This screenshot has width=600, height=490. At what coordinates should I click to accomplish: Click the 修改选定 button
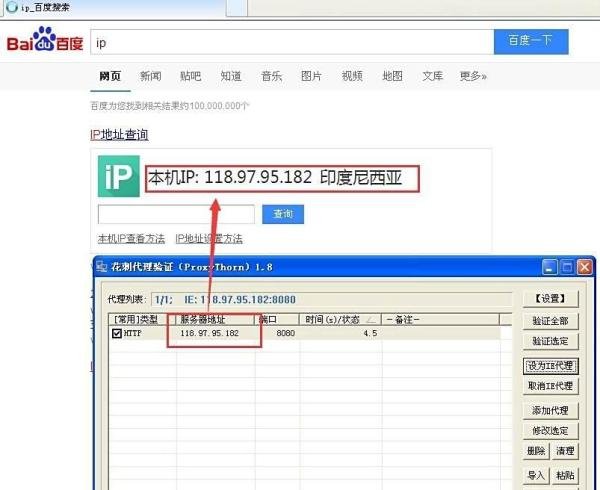tap(551, 431)
